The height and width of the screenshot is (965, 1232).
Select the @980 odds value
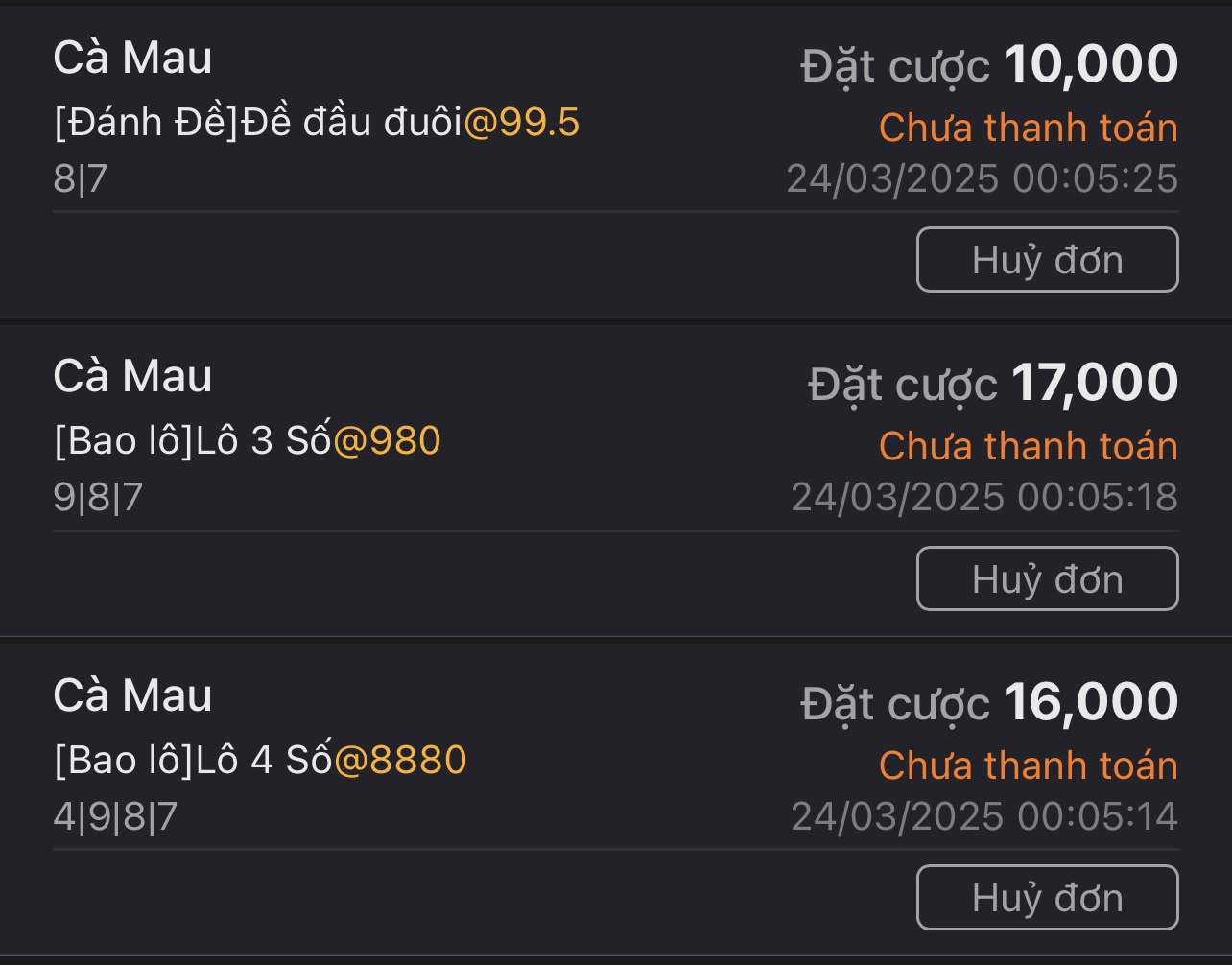click(x=388, y=440)
